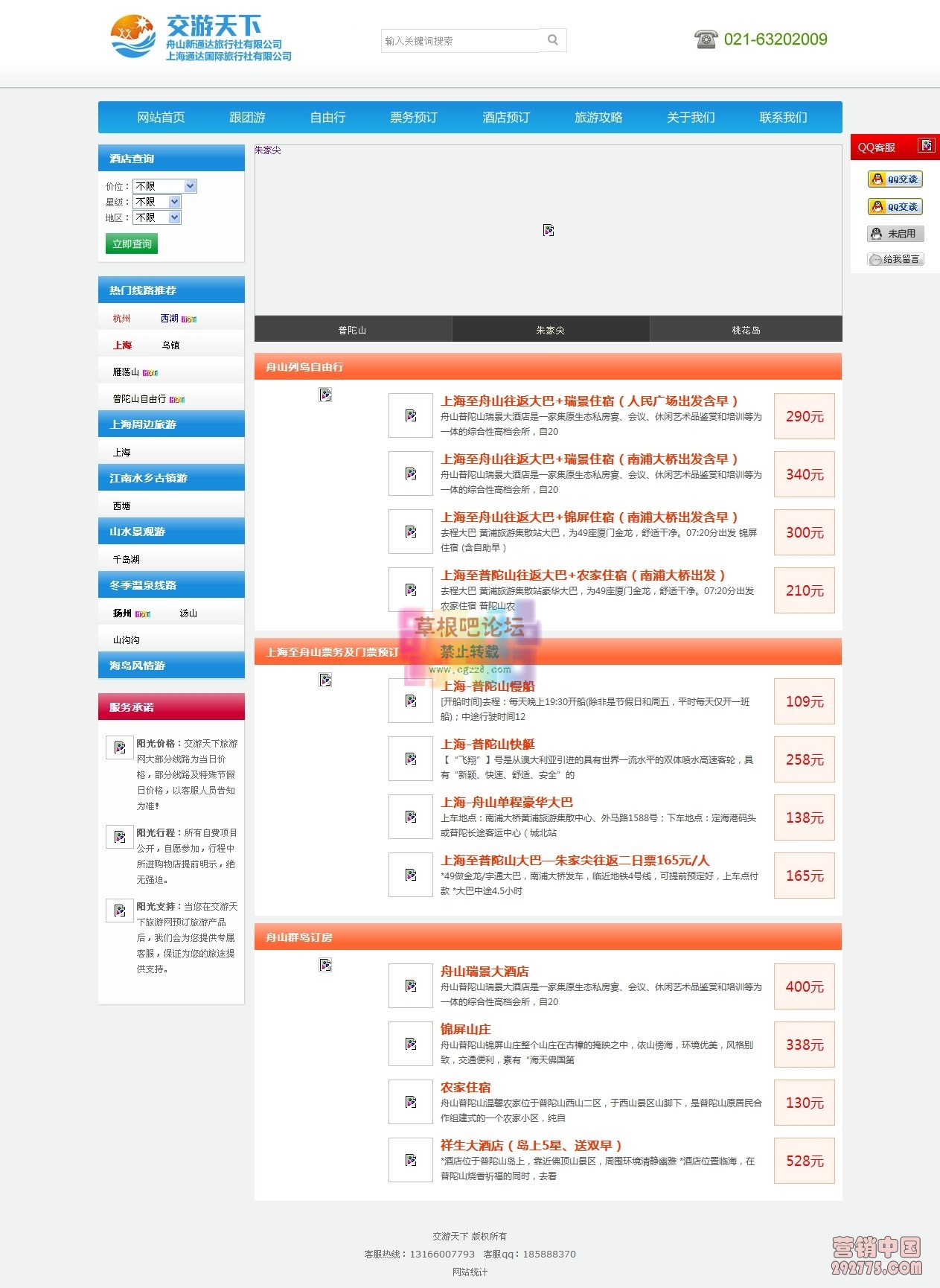Click the 立即查询 button
Viewport: 940px width, 1288px height.
(x=132, y=244)
